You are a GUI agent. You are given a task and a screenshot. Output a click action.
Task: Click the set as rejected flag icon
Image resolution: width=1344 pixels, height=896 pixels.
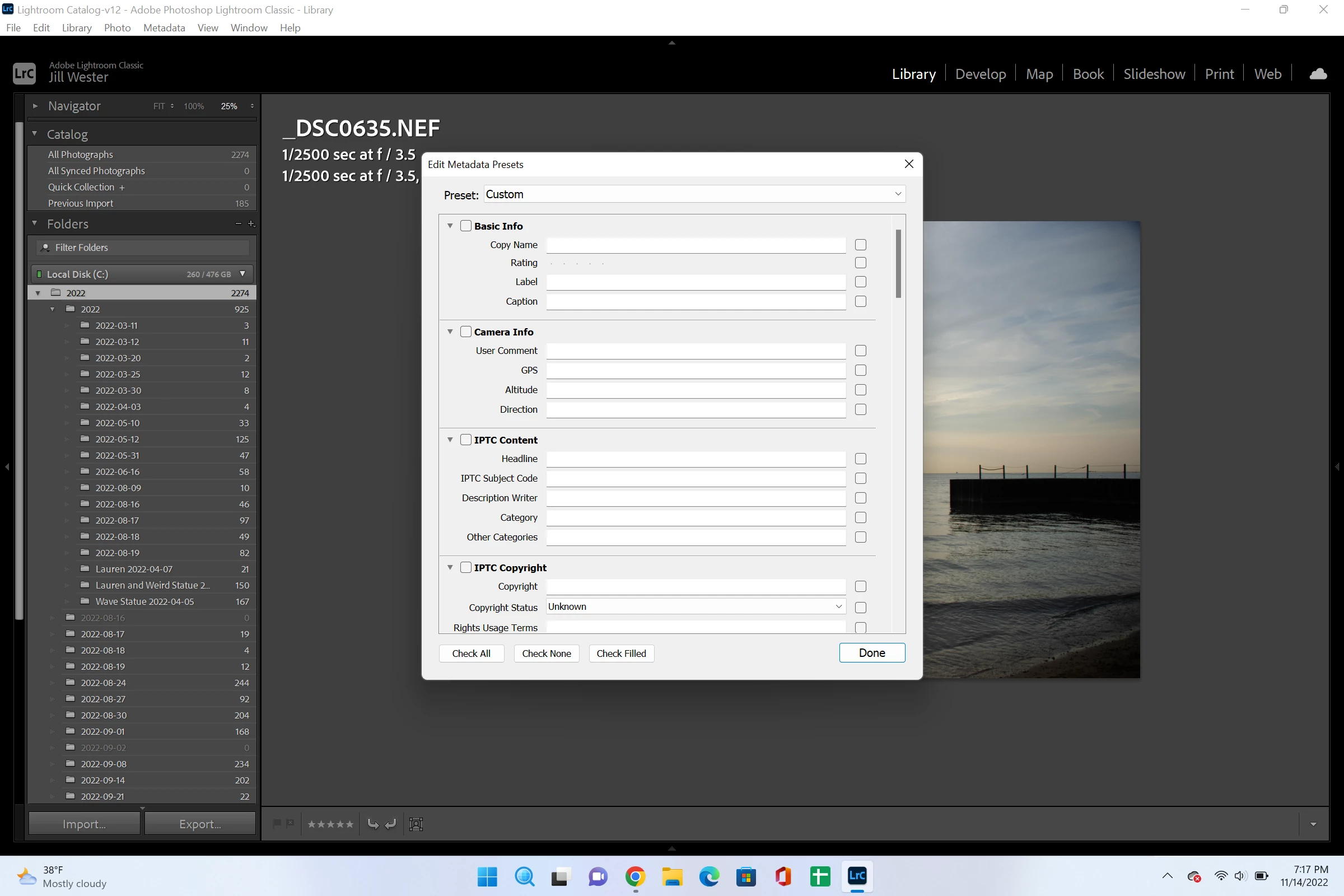[x=290, y=823]
